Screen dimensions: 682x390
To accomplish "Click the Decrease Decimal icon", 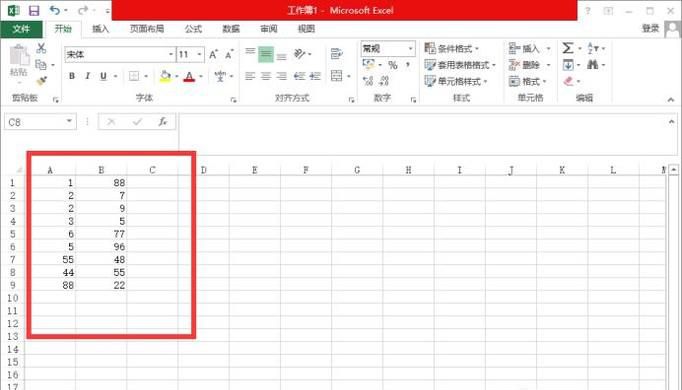I will click(x=384, y=81).
